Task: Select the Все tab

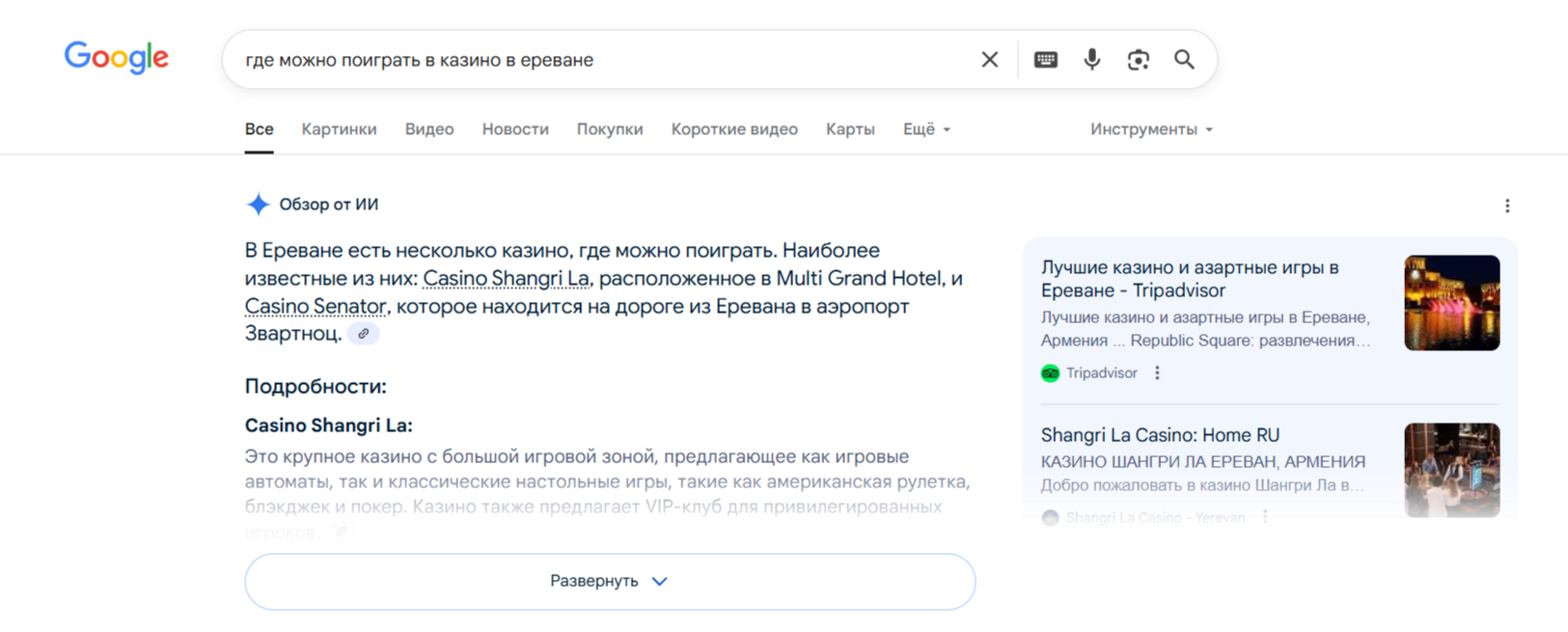Action: click(259, 129)
